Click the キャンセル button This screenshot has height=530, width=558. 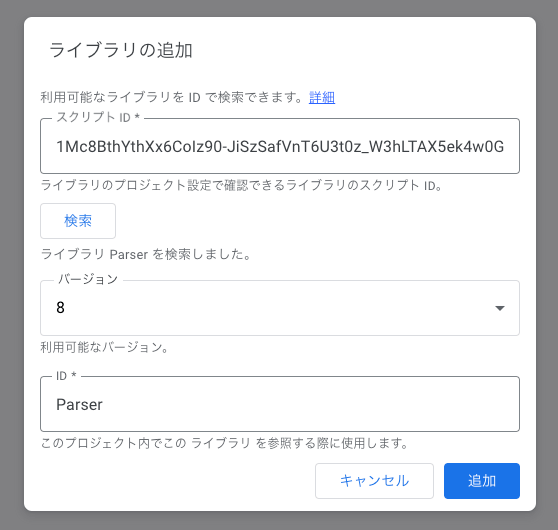pos(374,481)
